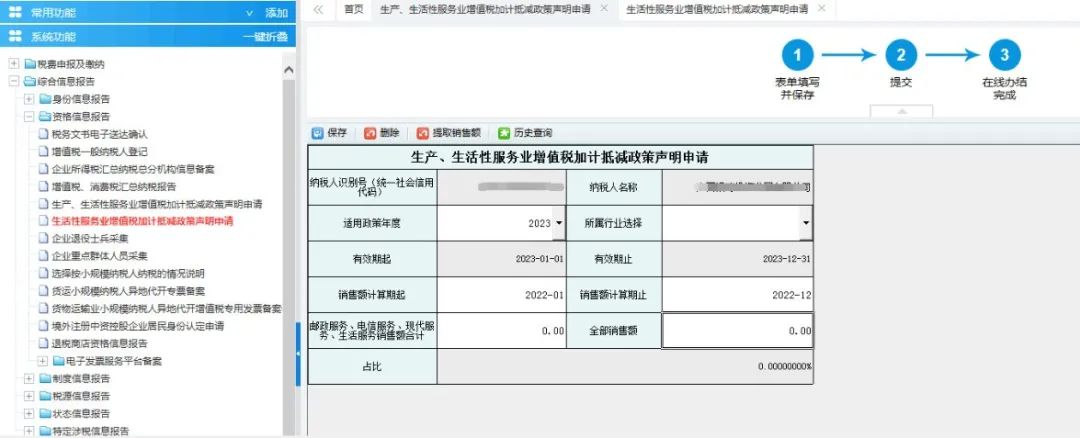
Task: Click the 提取销售额 toolbar icon
Action: pos(422,133)
